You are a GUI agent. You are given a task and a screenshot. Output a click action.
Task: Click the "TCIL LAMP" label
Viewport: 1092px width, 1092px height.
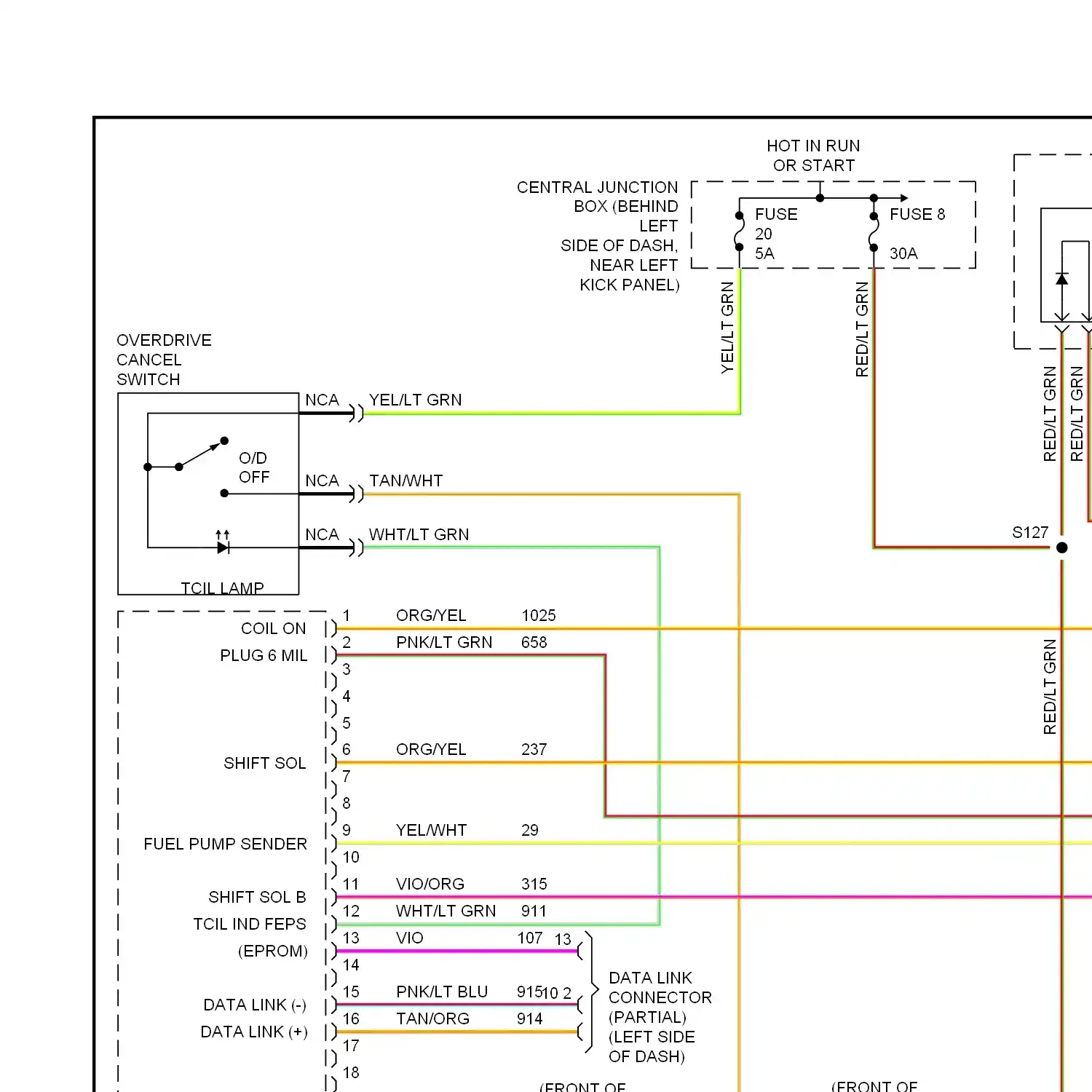(x=222, y=587)
